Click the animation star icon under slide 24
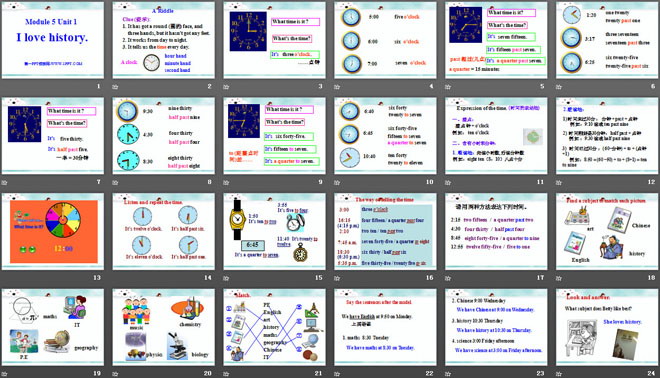Viewport: 660px width, 378px height. [559, 373]
